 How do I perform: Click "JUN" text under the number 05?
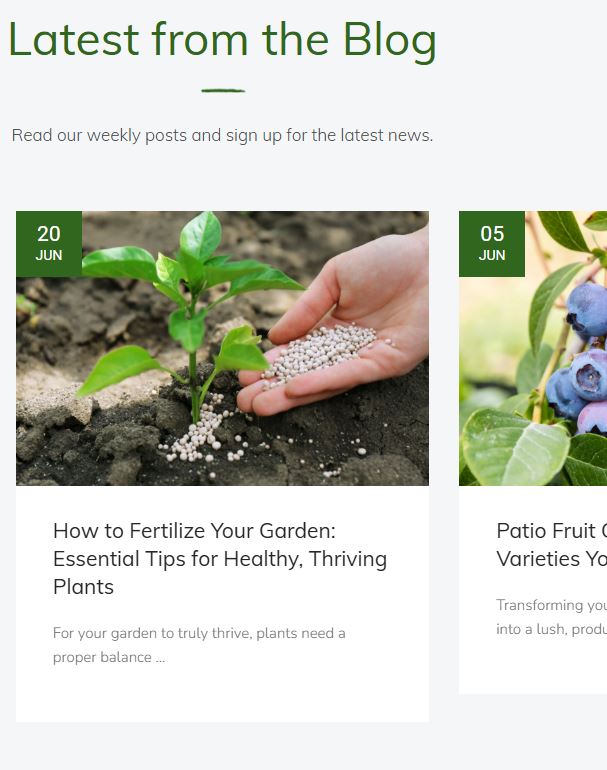pos(492,256)
